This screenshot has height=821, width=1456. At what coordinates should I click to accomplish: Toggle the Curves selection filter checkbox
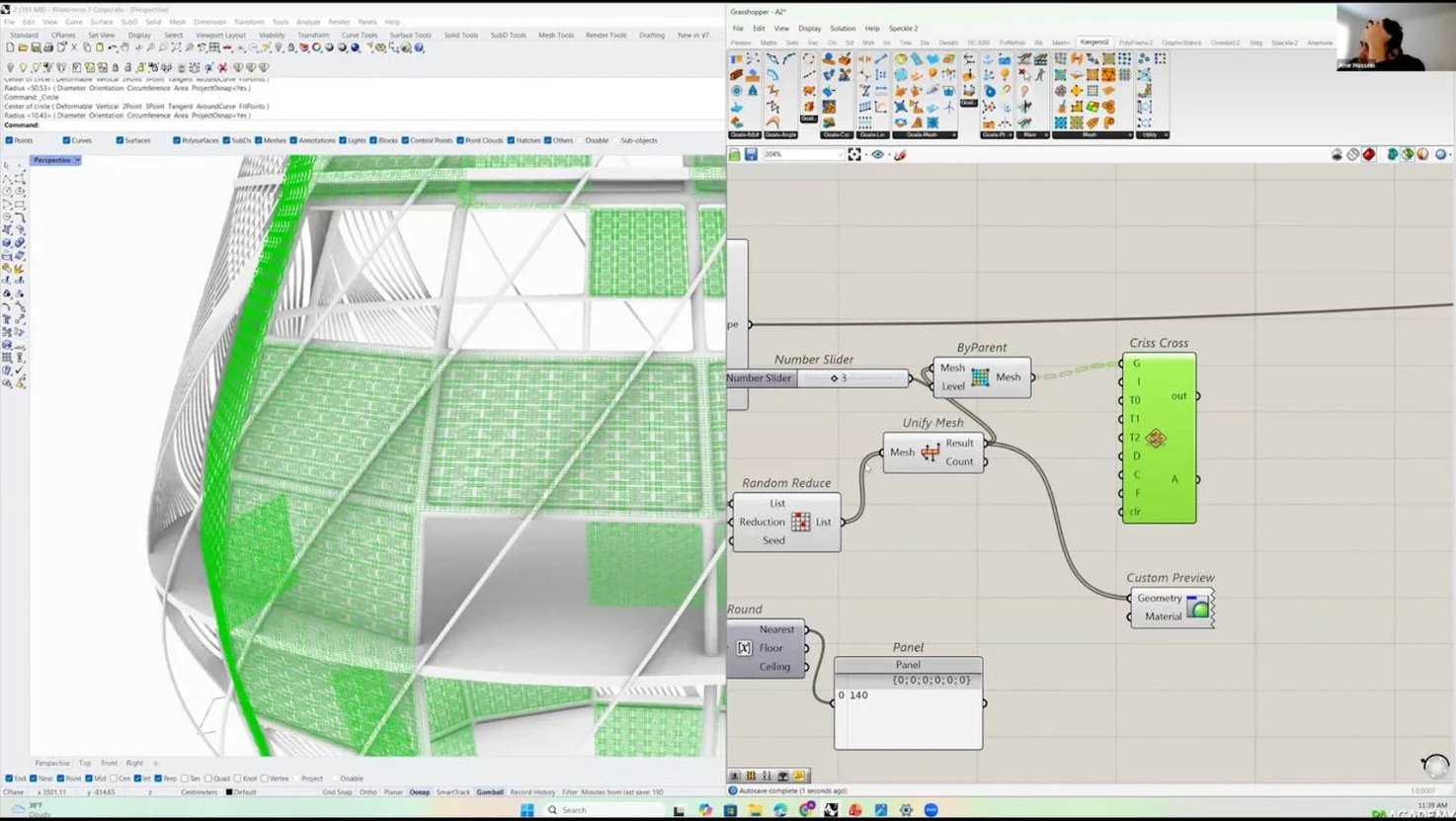click(66, 140)
